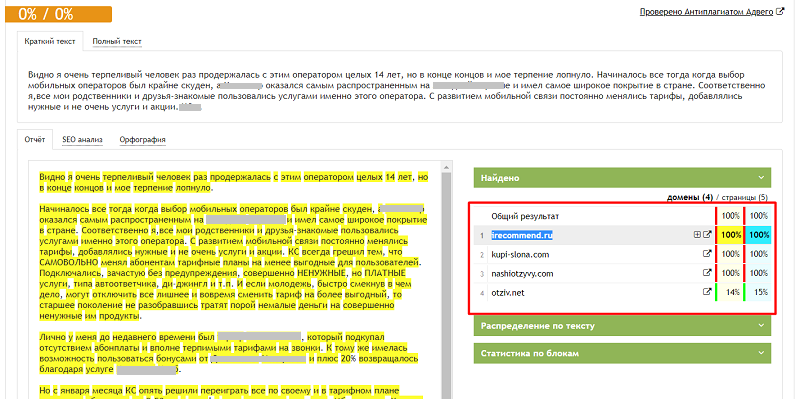
Task: Click the Найдено header title
Action: click(x=500, y=178)
